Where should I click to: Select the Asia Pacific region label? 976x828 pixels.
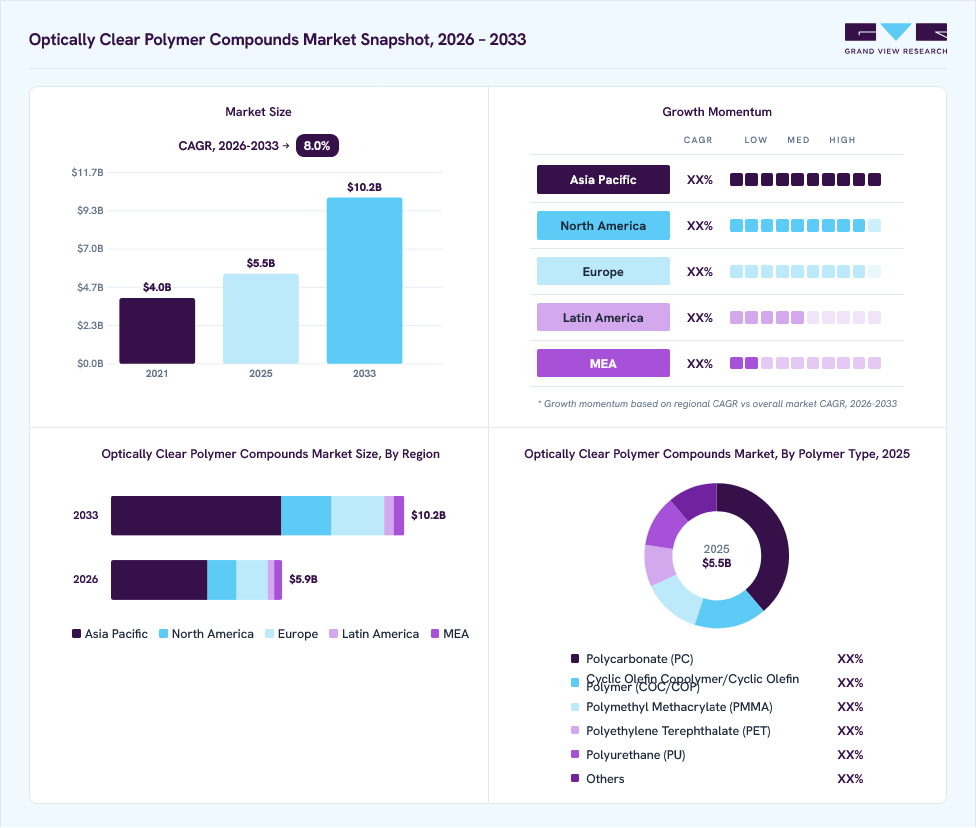point(603,179)
